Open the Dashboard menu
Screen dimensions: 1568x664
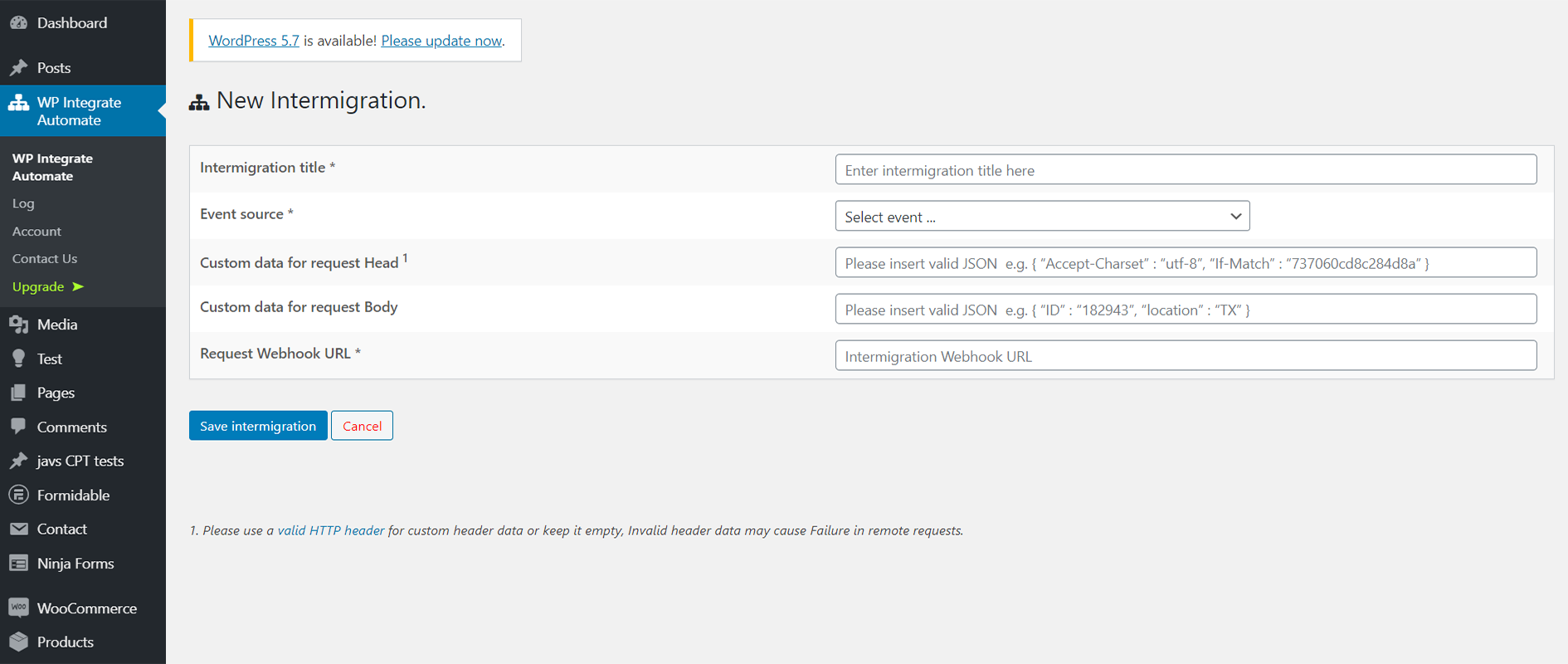click(83, 23)
